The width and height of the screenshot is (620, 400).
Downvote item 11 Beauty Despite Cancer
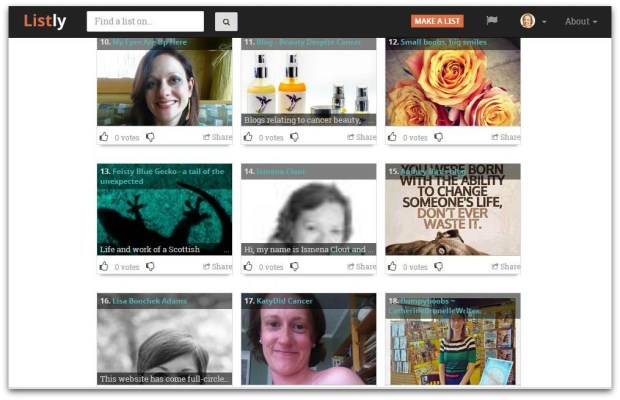pyautogui.click(x=295, y=137)
